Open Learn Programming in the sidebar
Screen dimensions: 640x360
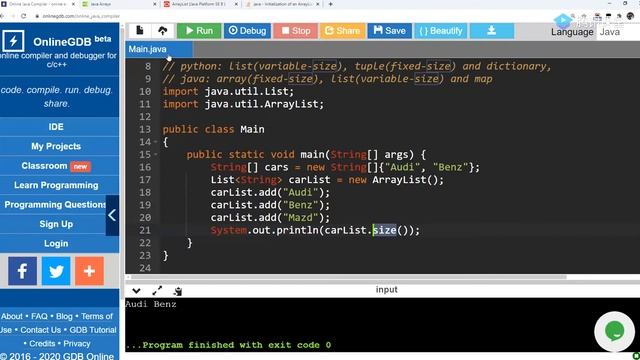(56, 185)
